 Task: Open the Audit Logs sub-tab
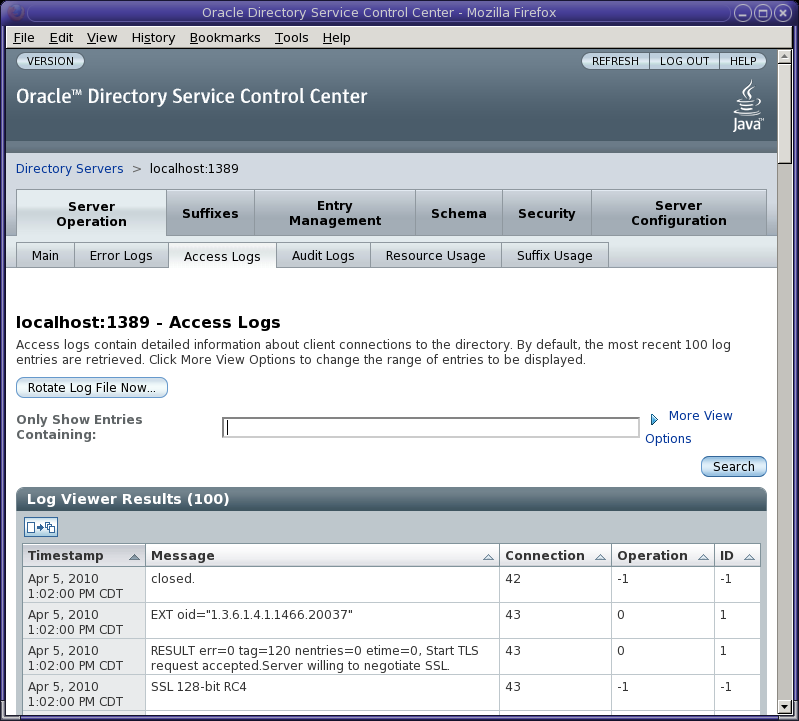323,255
